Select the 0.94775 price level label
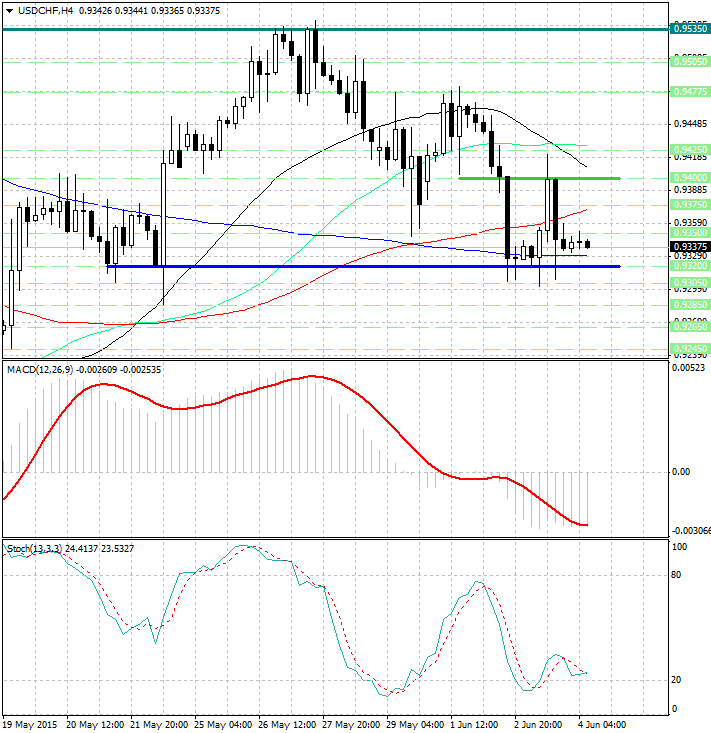The image size is (711, 733). [x=690, y=92]
